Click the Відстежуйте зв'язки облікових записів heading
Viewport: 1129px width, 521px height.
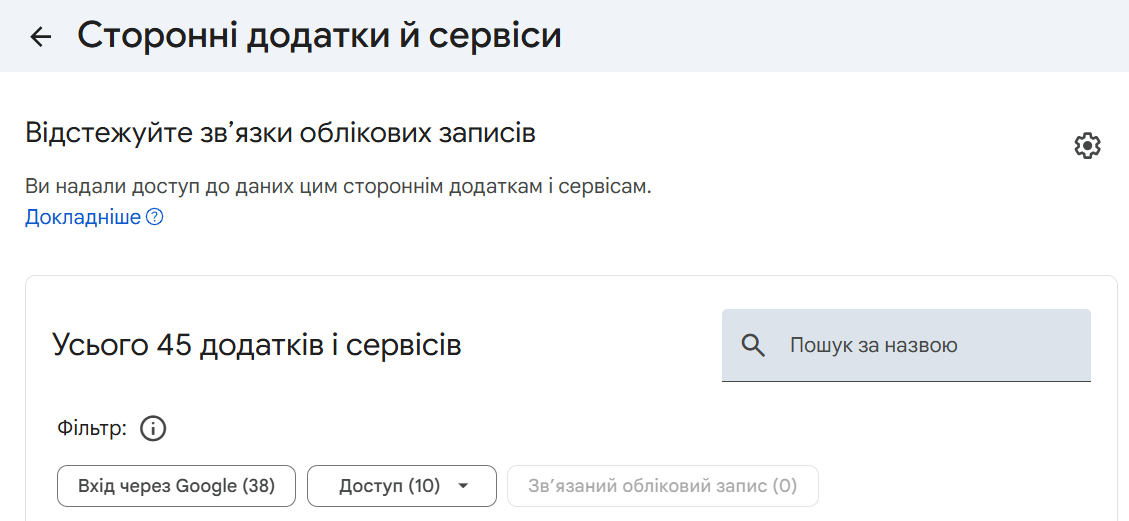coord(280,133)
